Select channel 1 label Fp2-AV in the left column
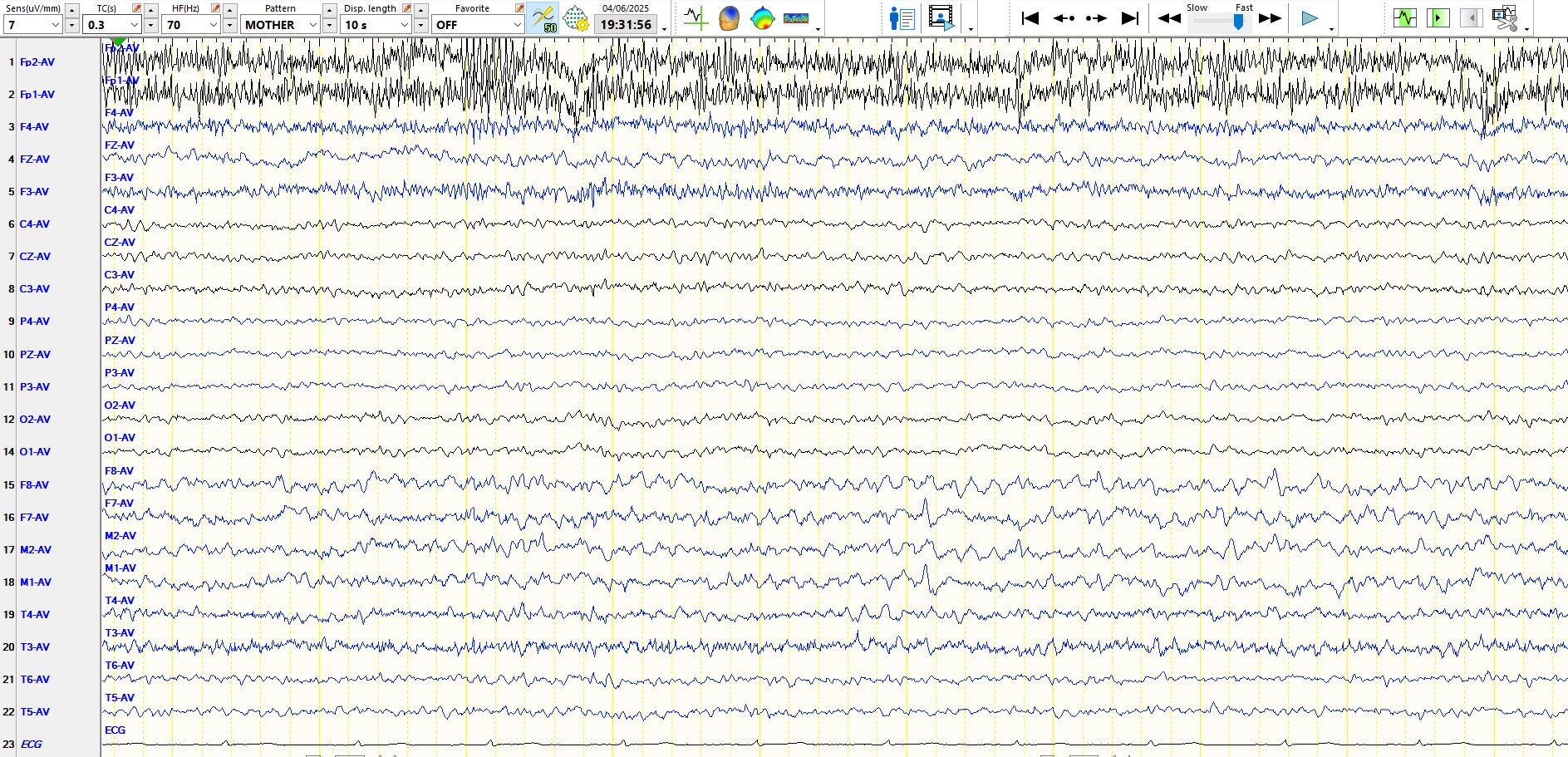The image size is (1568, 757). click(37, 62)
